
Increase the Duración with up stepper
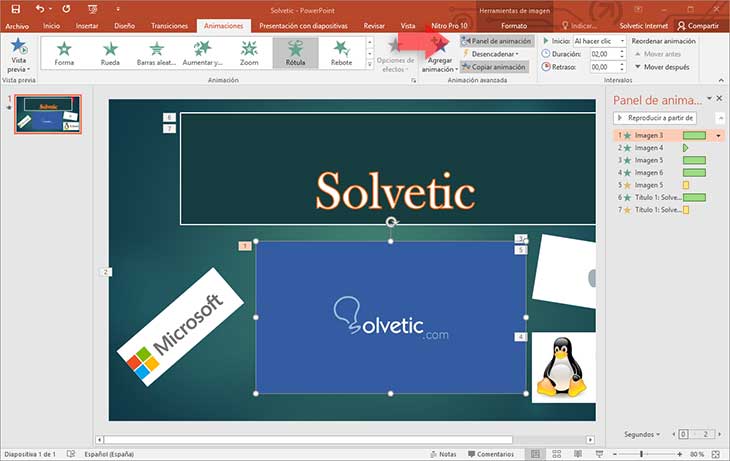[x=622, y=52]
